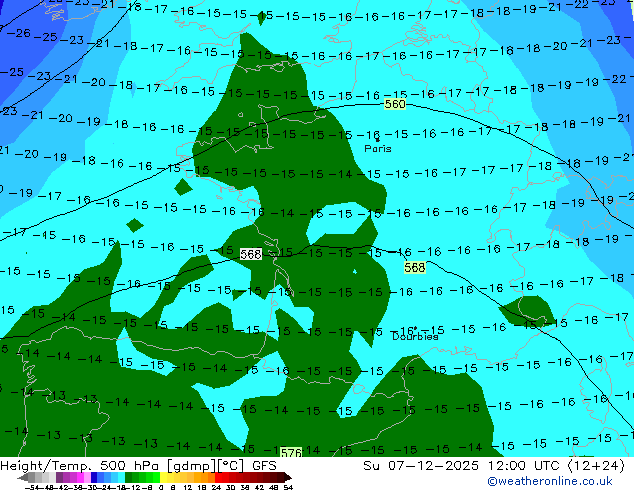The height and width of the screenshot is (490, 634).
Task: Pick the dark green swatch in legend
Action: click(x=128, y=477)
